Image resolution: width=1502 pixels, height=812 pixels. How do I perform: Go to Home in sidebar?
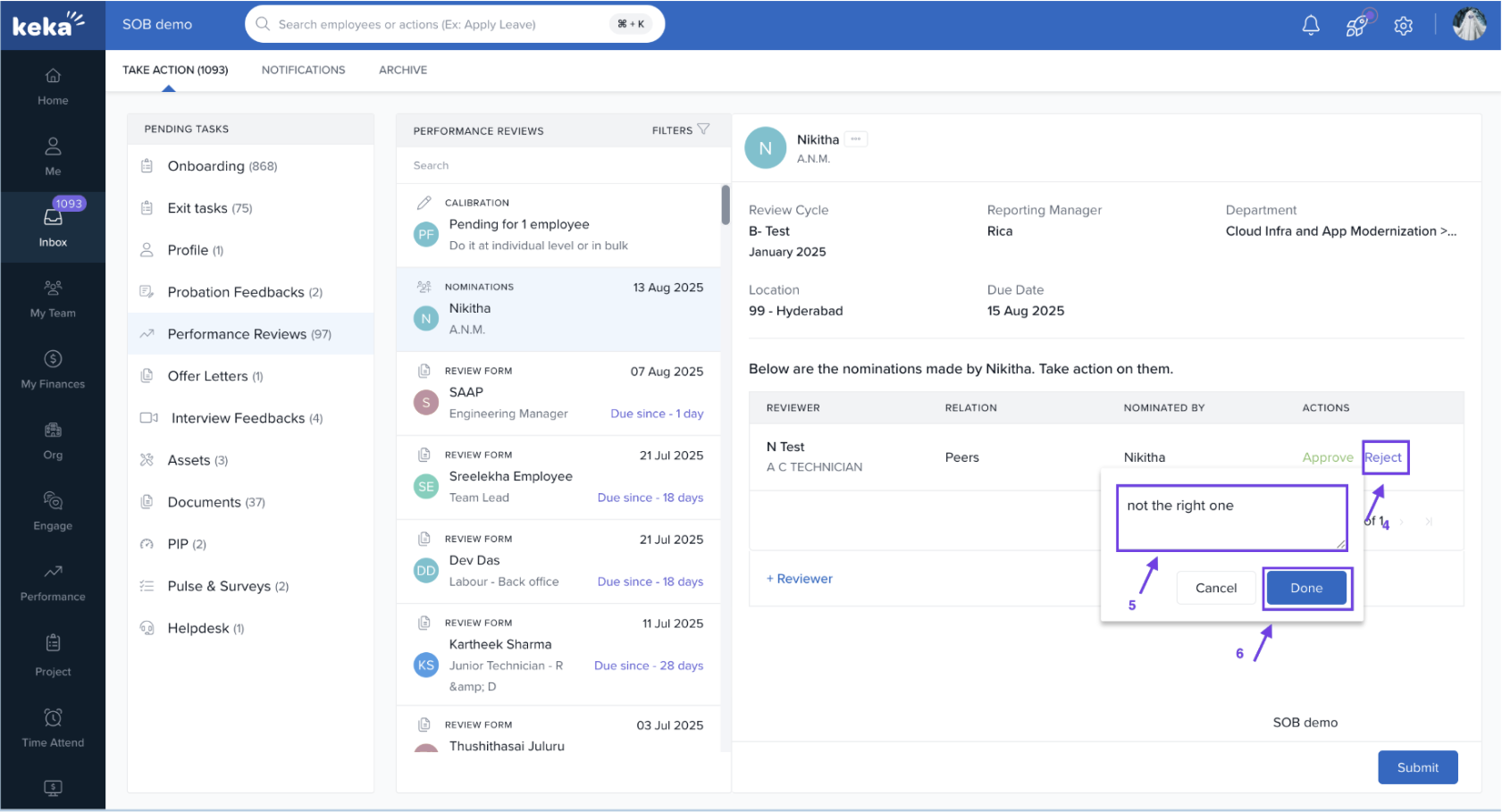click(53, 86)
